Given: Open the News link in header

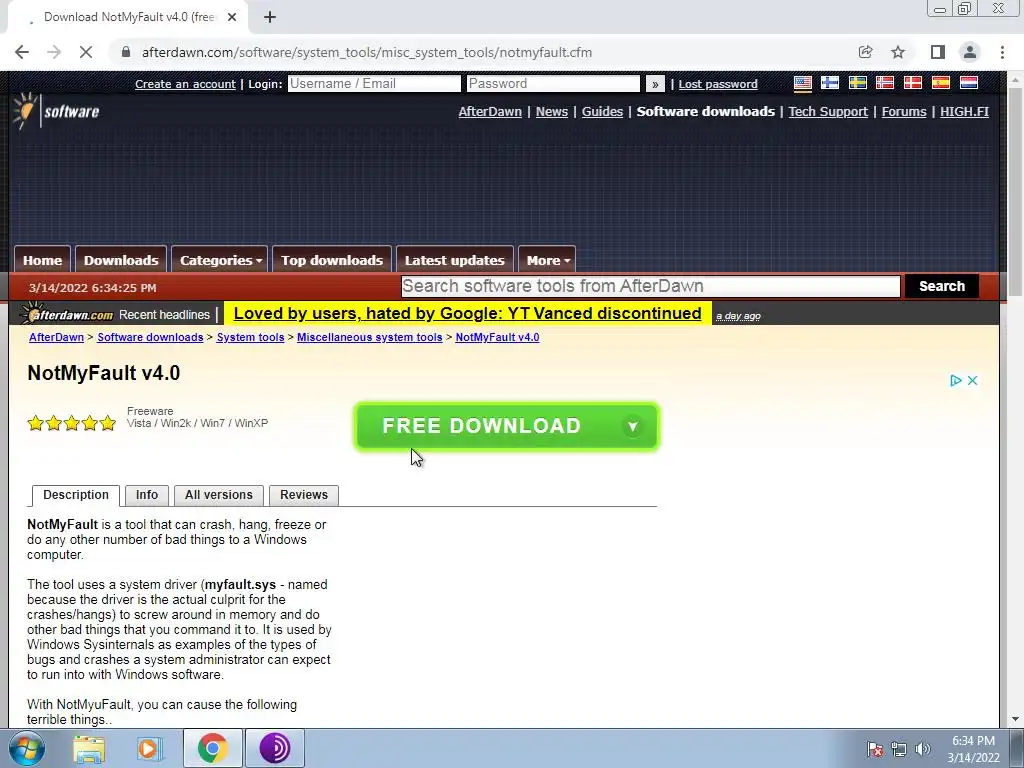Looking at the screenshot, I should tap(552, 112).
